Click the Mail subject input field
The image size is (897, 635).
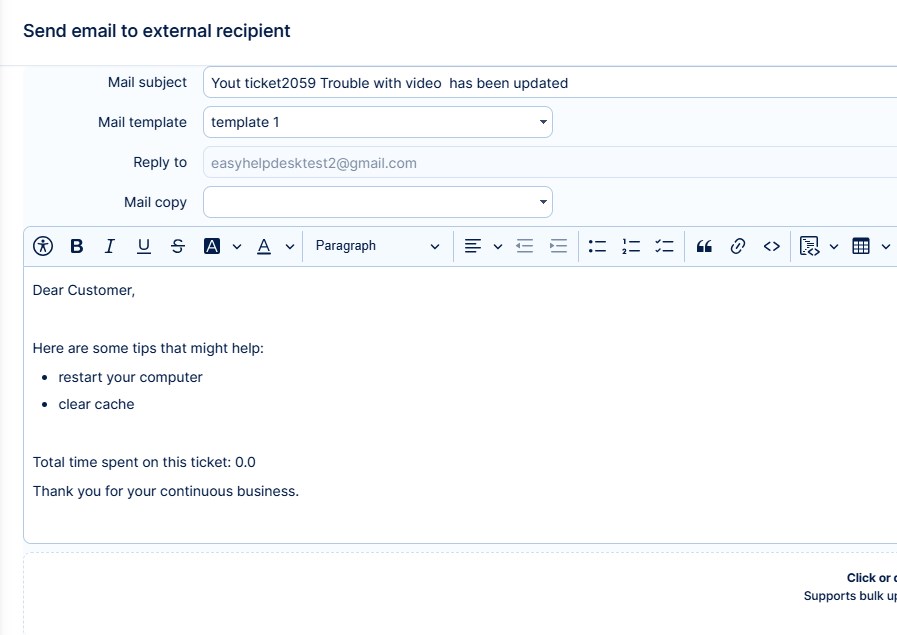pos(550,83)
